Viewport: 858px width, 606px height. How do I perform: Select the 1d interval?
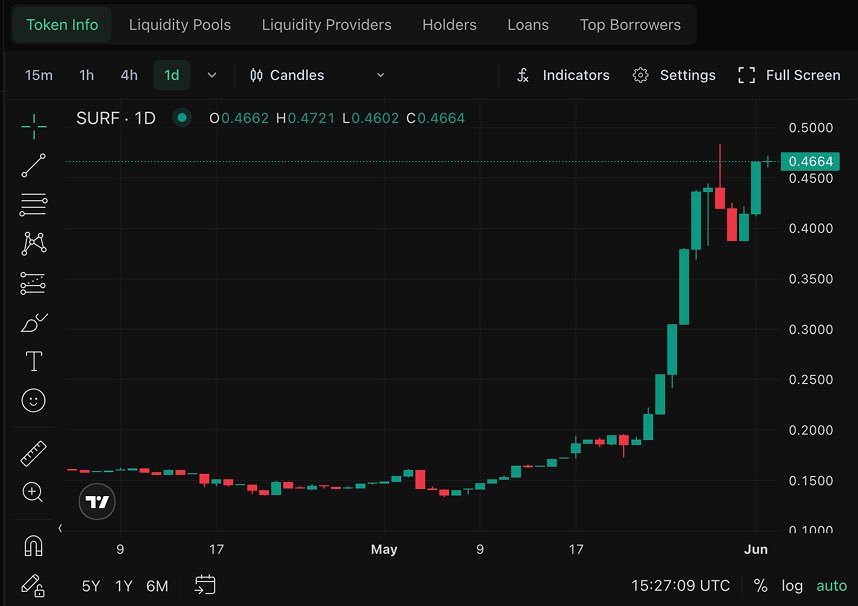pyautogui.click(x=172, y=75)
